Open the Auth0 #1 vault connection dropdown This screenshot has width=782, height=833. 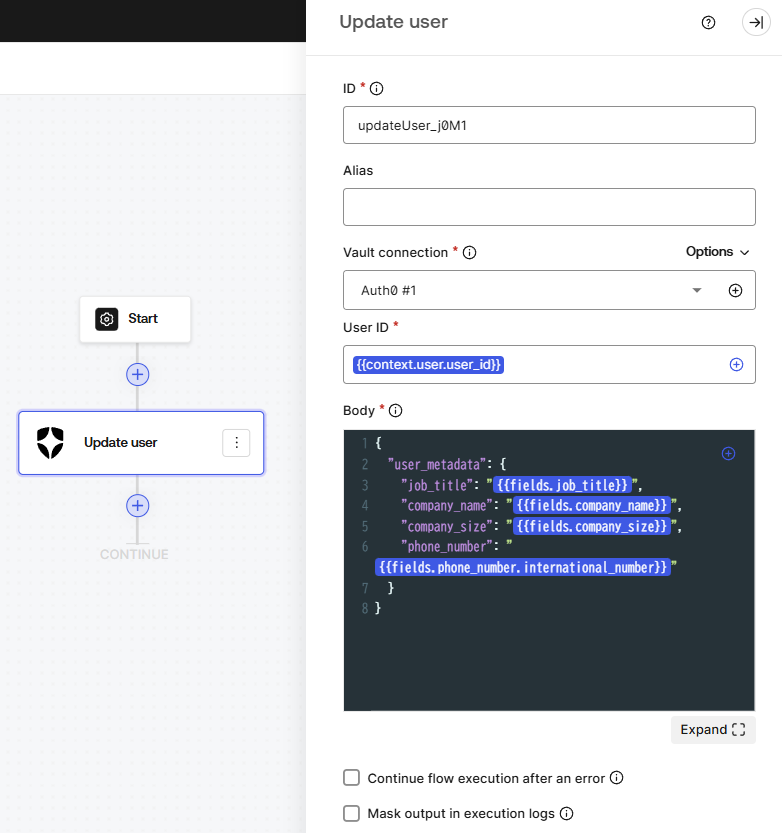pyautogui.click(x=696, y=290)
